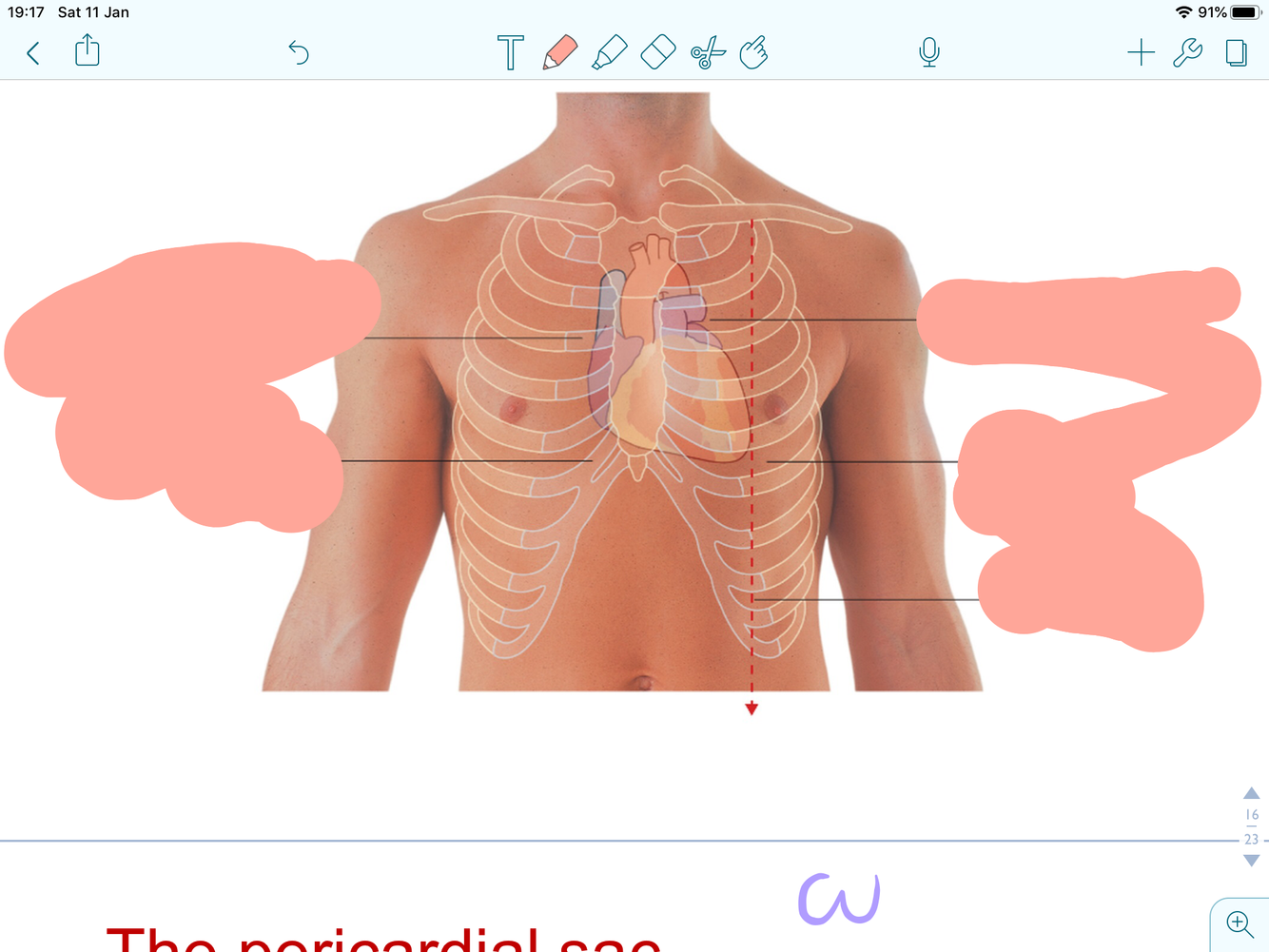Open the wrench settings menu
Image resolution: width=1269 pixels, height=952 pixels.
click(1187, 52)
